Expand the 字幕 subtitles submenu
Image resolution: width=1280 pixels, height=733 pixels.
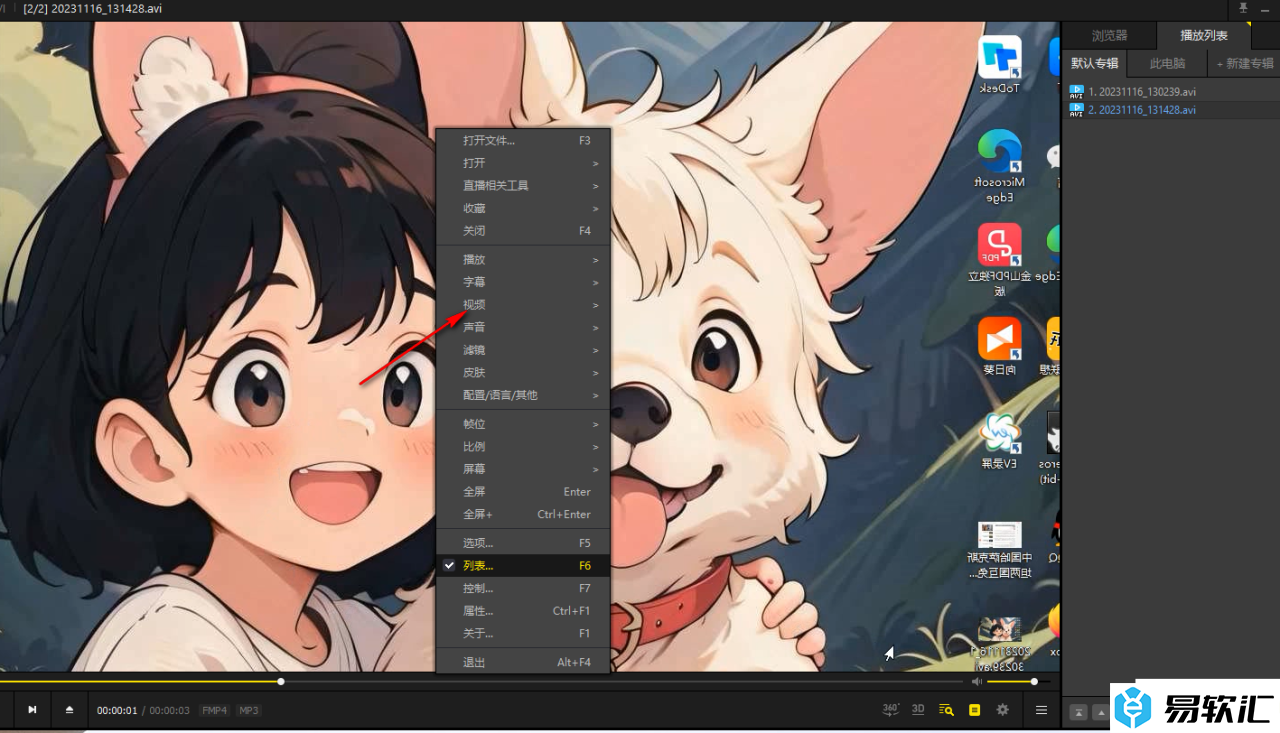point(523,282)
